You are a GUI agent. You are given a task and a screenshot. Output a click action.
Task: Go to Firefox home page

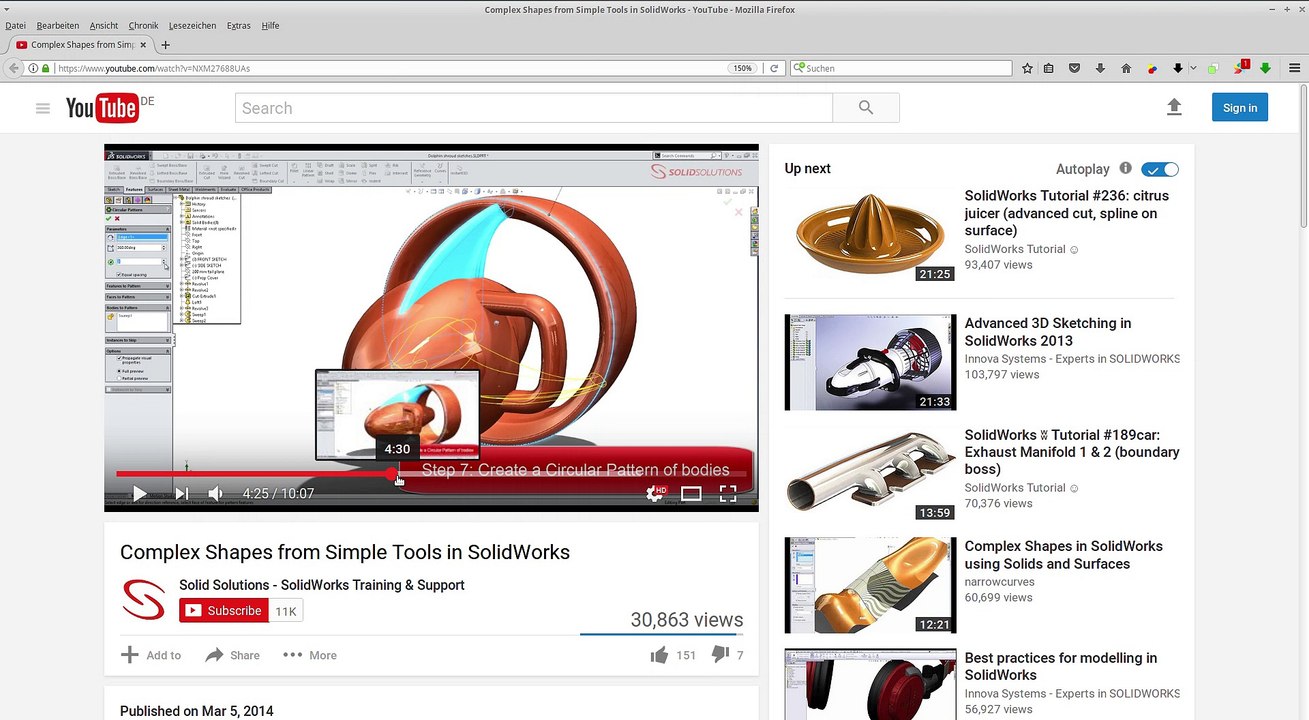point(1126,68)
